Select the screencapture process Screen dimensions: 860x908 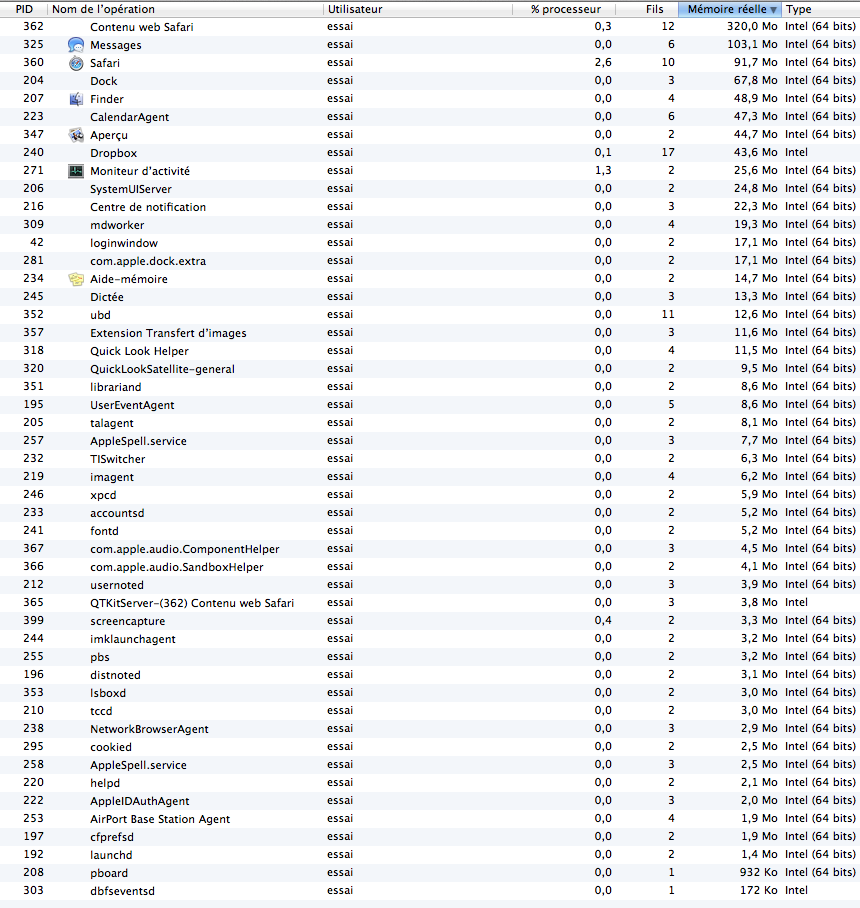pos(430,621)
